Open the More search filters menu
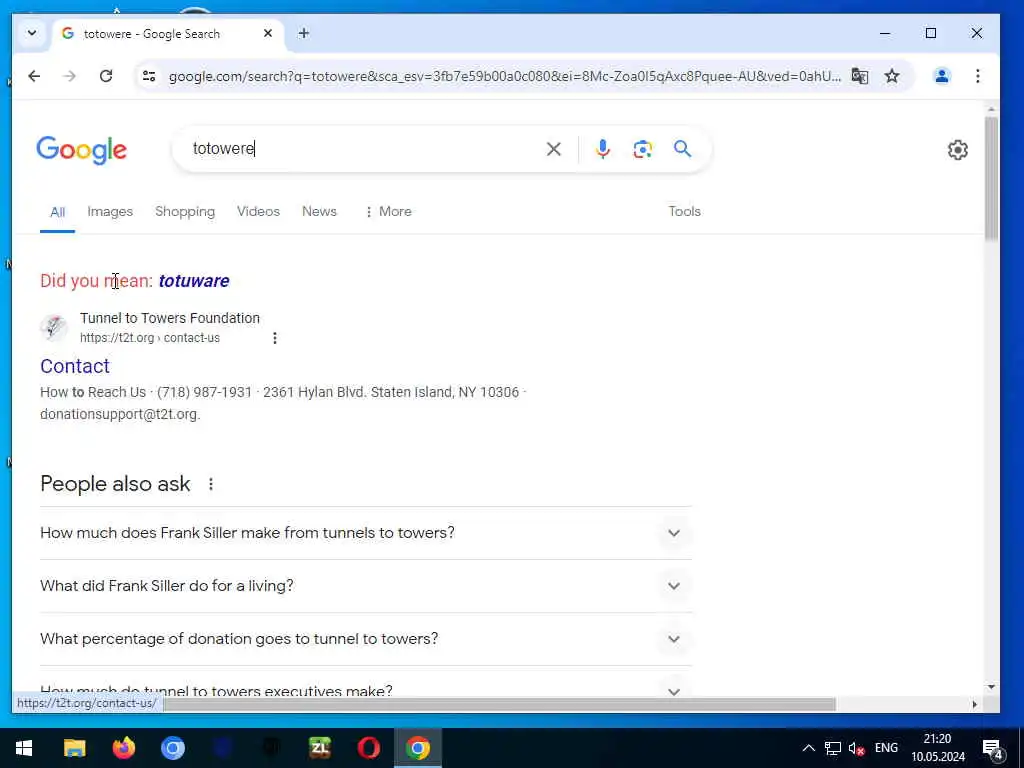The height and width of the screenshot is (768, 1024). 389,212
